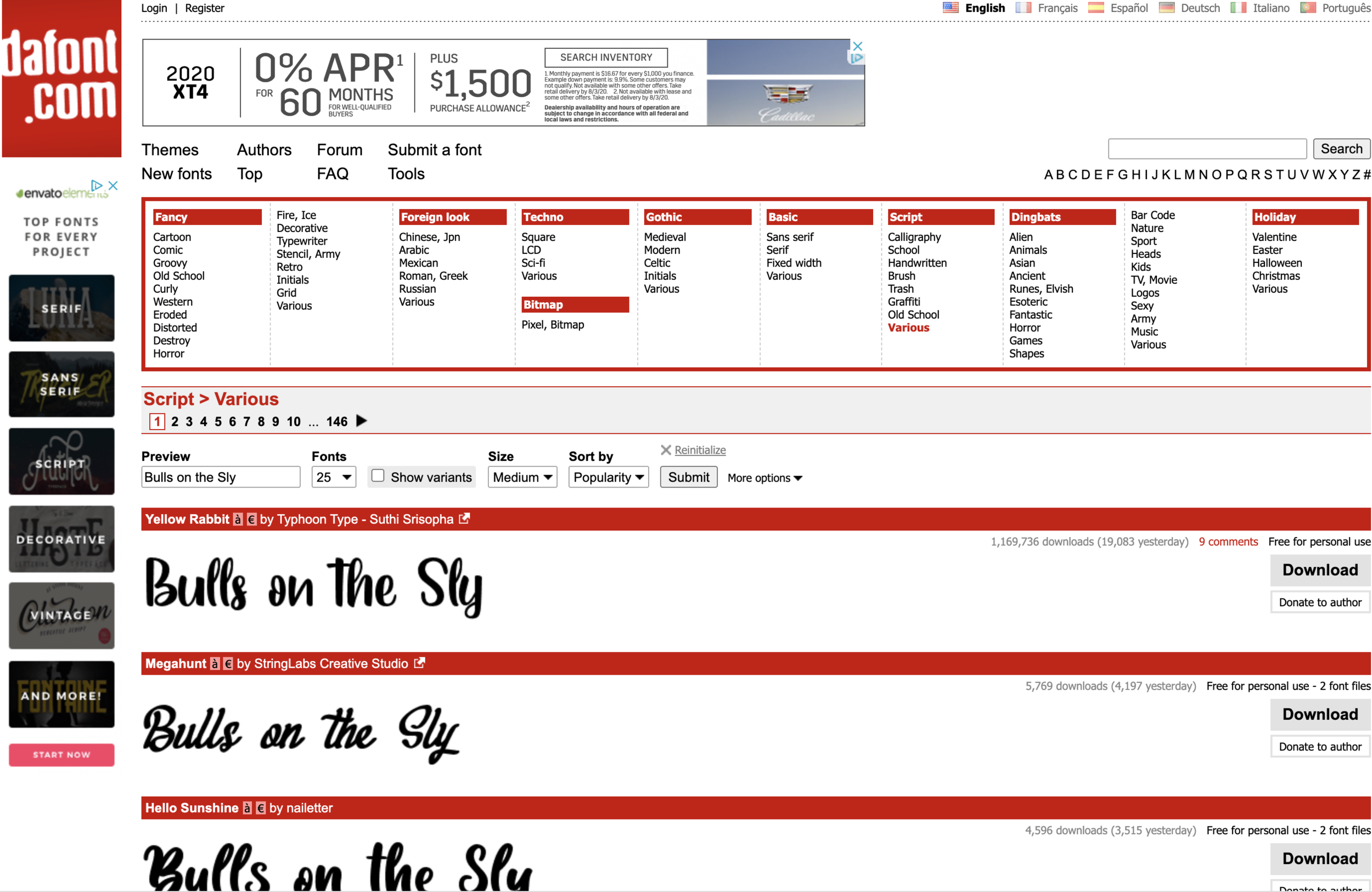Expand More options

(764, 478)
